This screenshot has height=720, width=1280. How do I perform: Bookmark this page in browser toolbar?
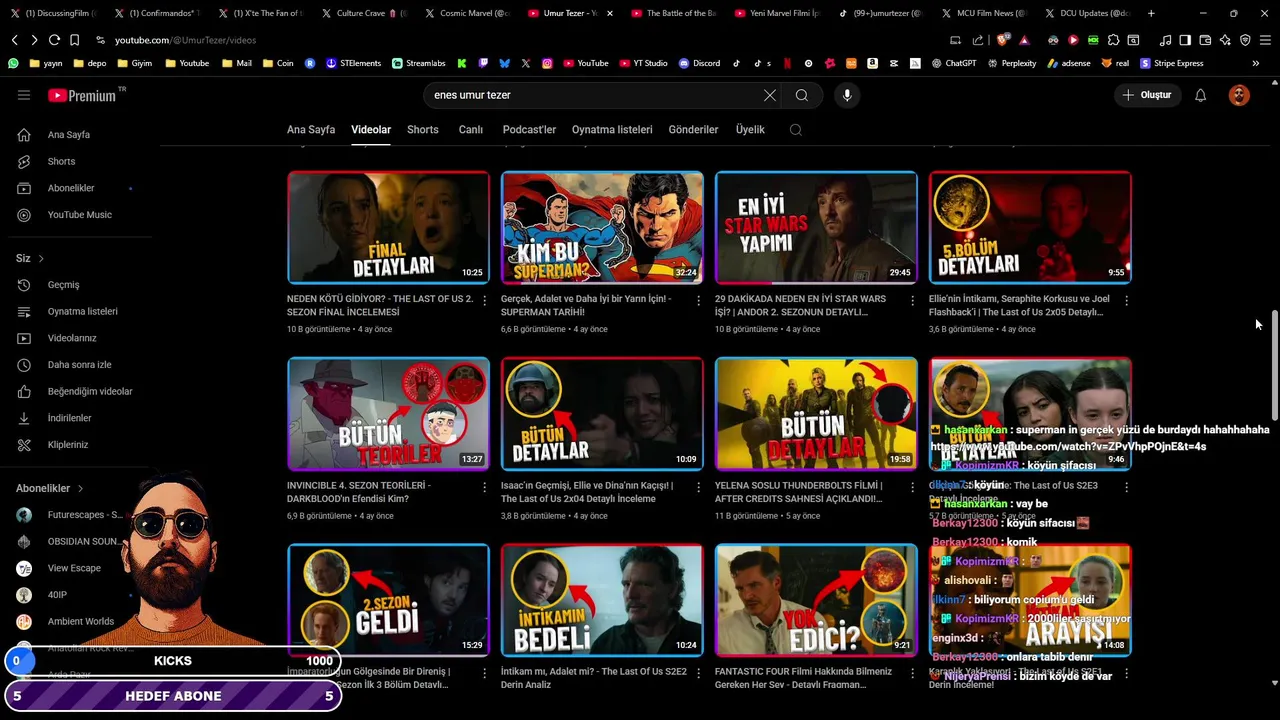[74, 40]
